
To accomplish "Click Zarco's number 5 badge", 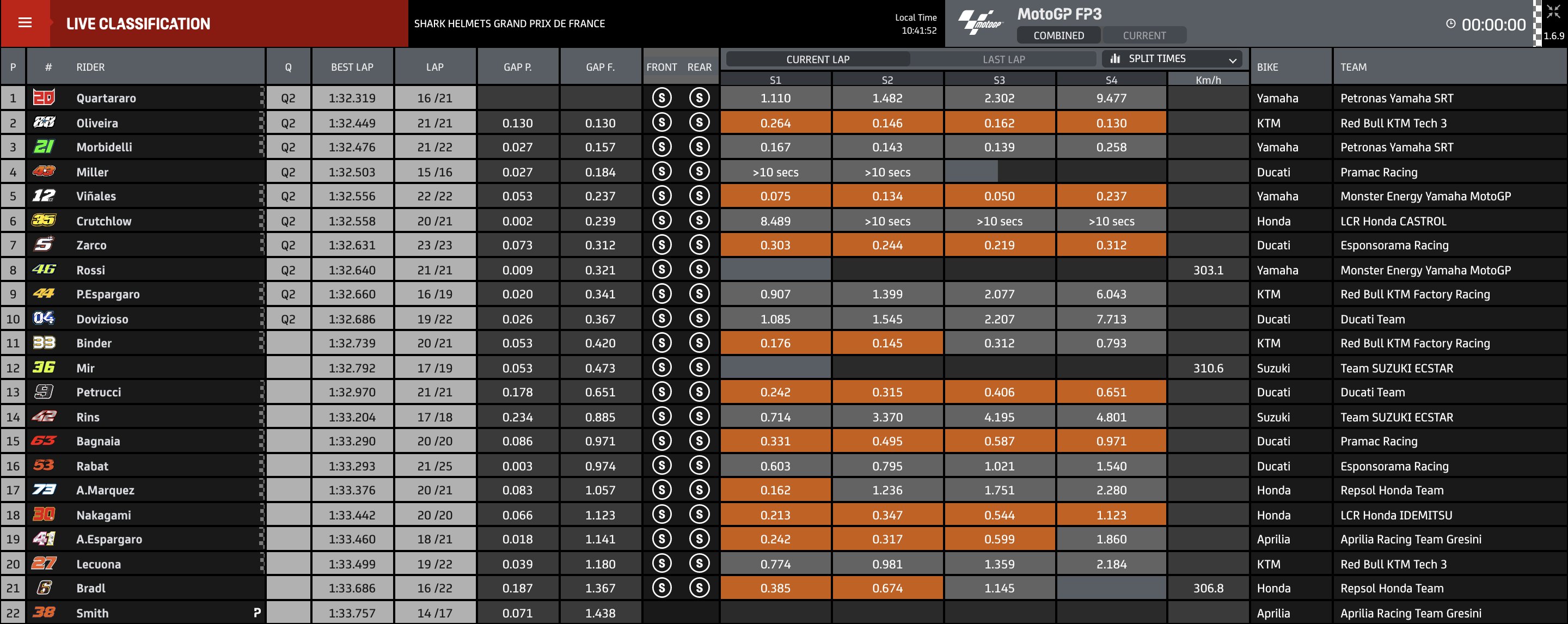I will [44, 244].
